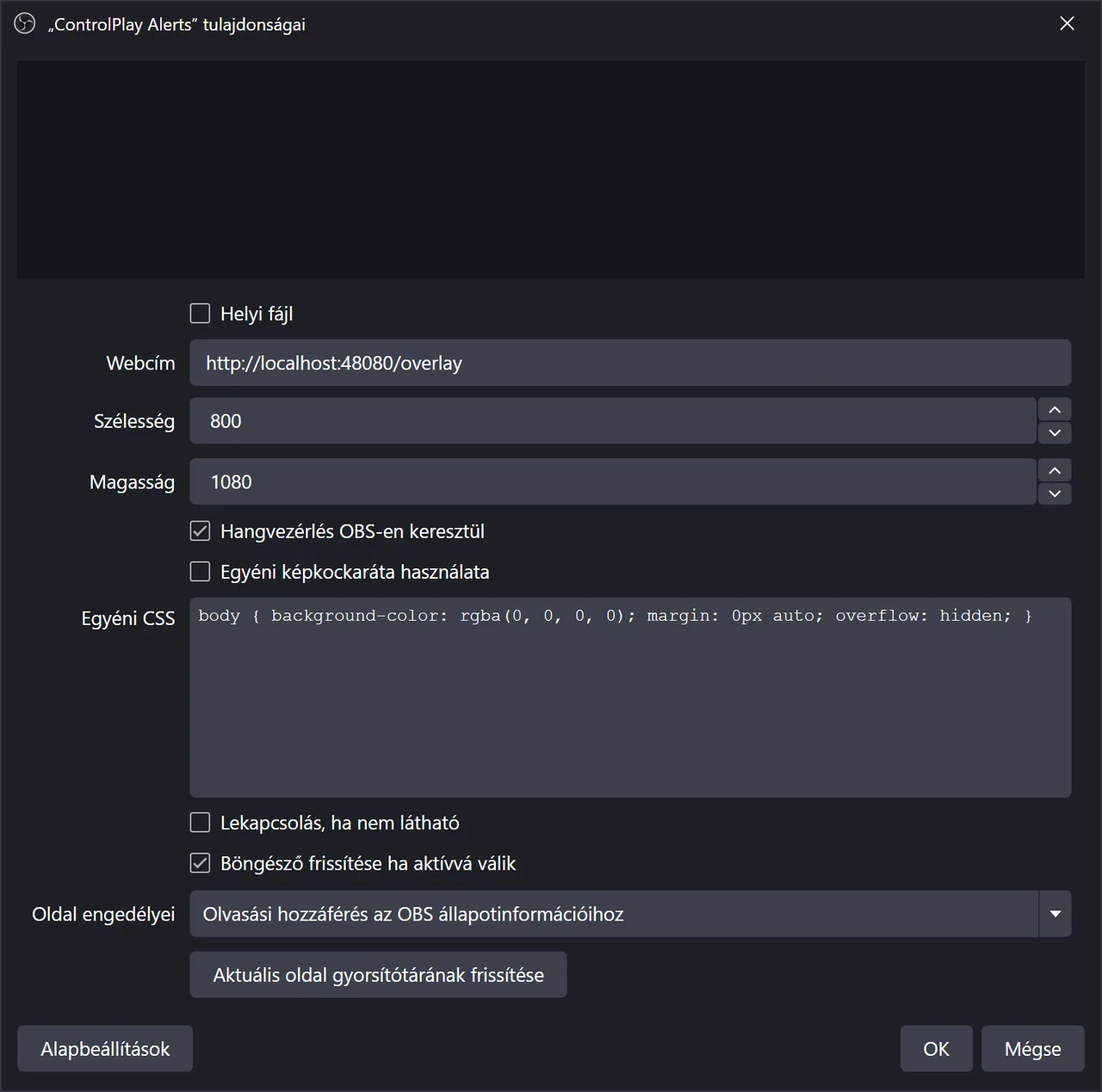
Task: Confirm with the OK button
Action: tap(937, 1049)
